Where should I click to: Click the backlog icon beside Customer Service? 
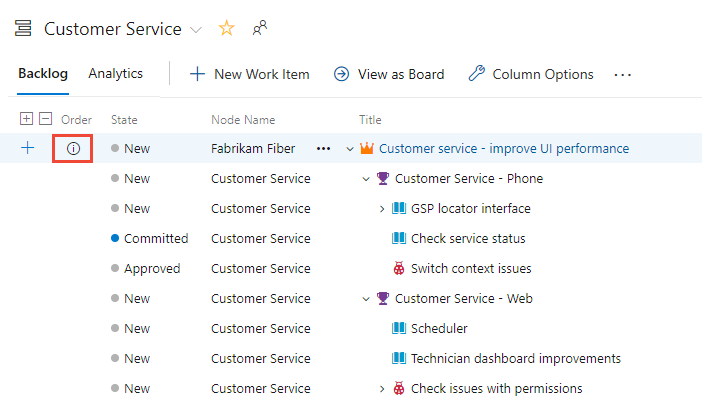[23, 29]
